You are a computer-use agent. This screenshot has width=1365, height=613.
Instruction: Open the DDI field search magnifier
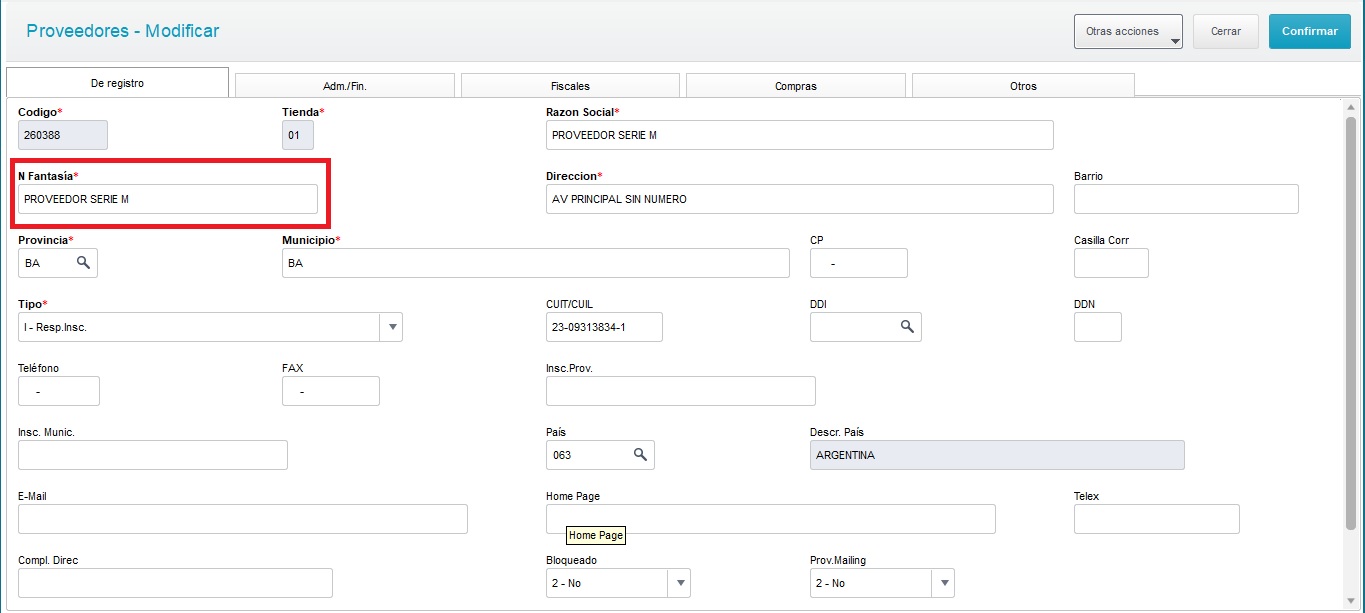907,327
